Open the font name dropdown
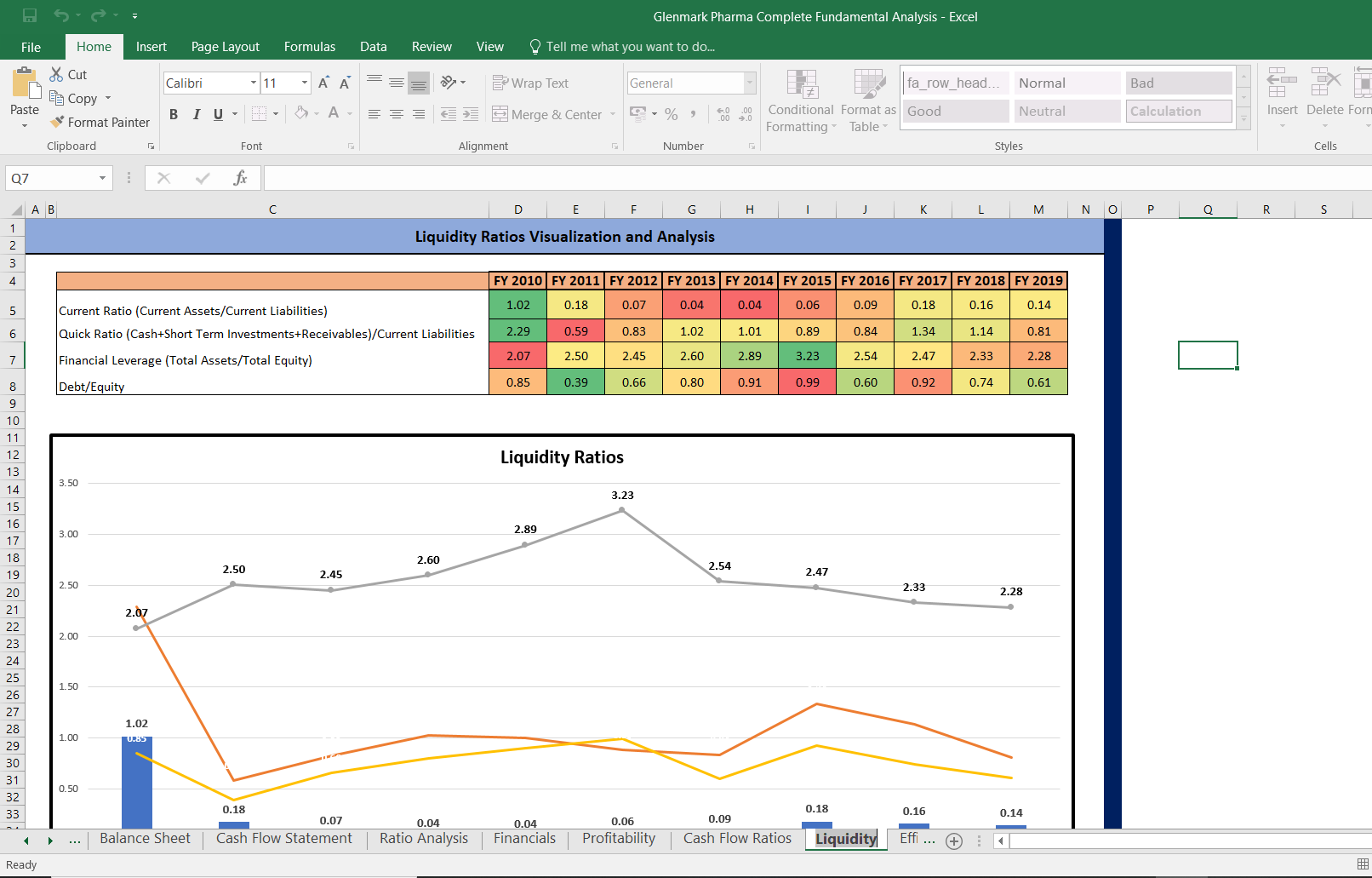This screenshot has height=878, width=1372. [254, 83]
